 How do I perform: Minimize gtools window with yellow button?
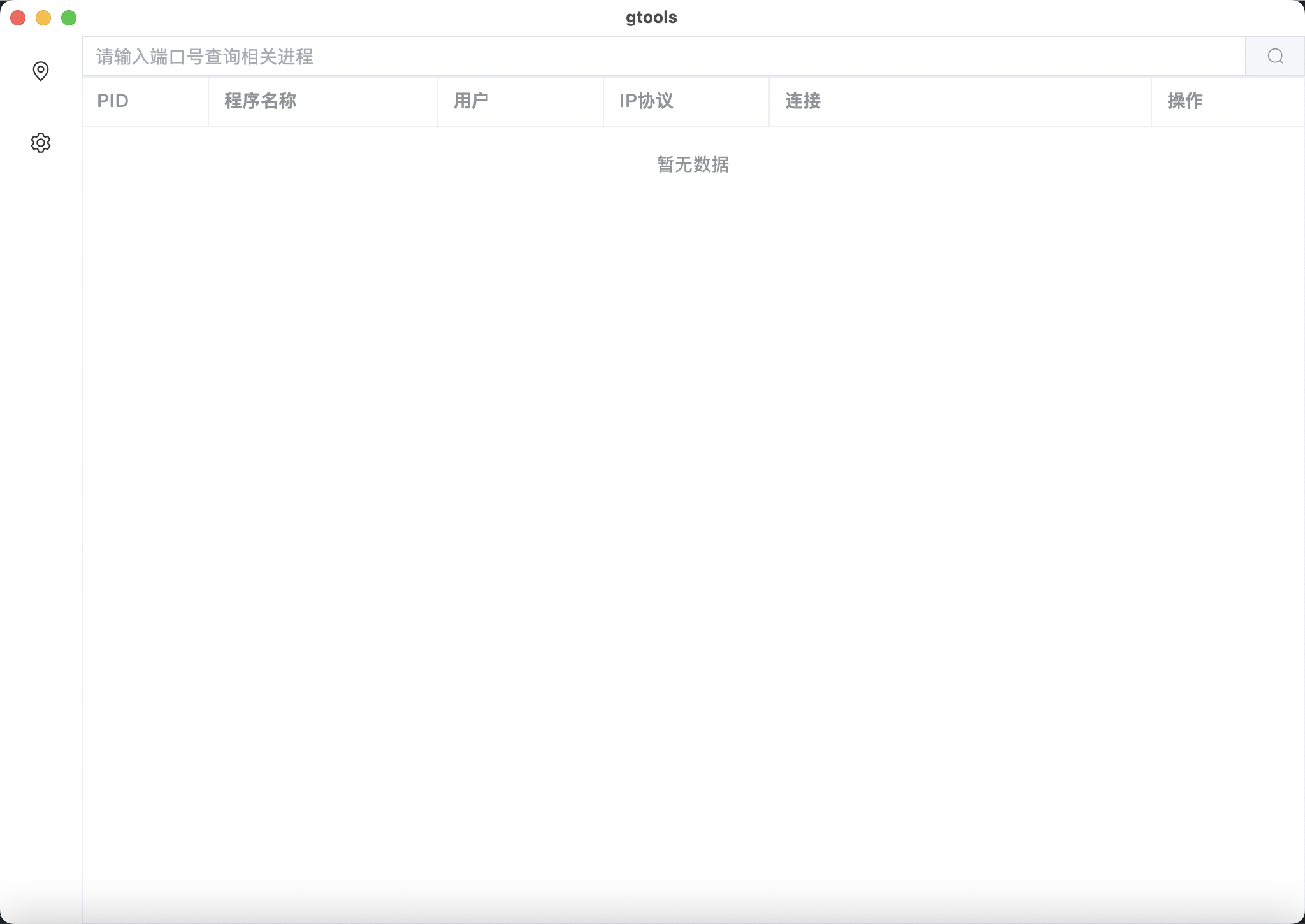[43, 18]
